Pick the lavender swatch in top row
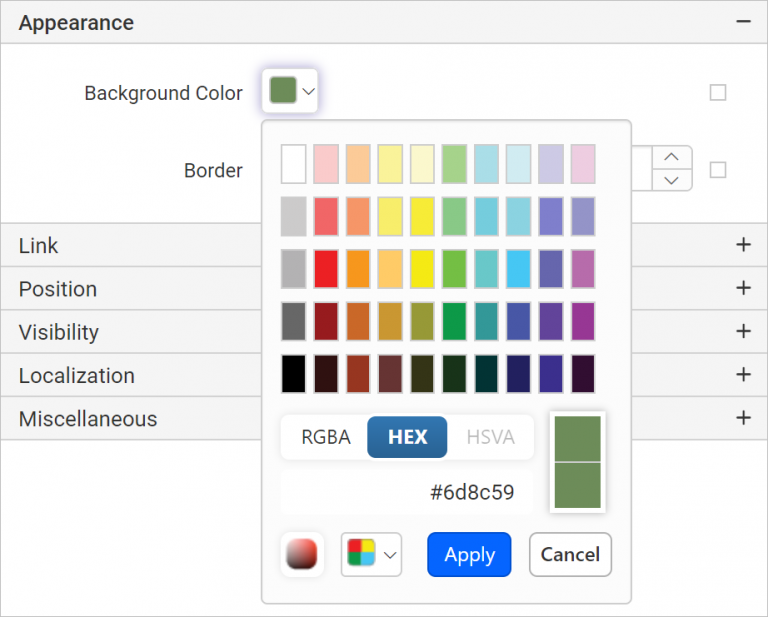The image size is (768, 617). pyautogui.click(x=551, y=164)
